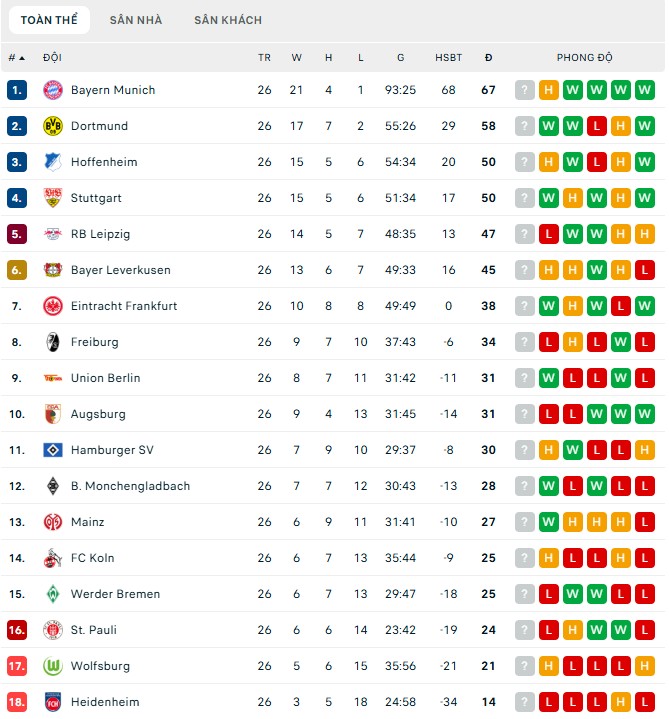Click the St. Pauli club crest
The height and width of the screenshot is (719, 669).
point(53,630)
